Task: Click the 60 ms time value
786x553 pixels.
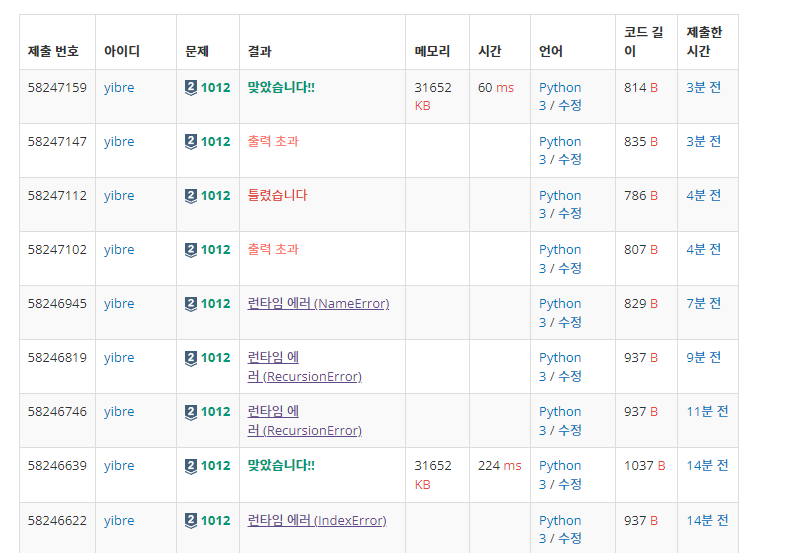Action: point(496,88)
